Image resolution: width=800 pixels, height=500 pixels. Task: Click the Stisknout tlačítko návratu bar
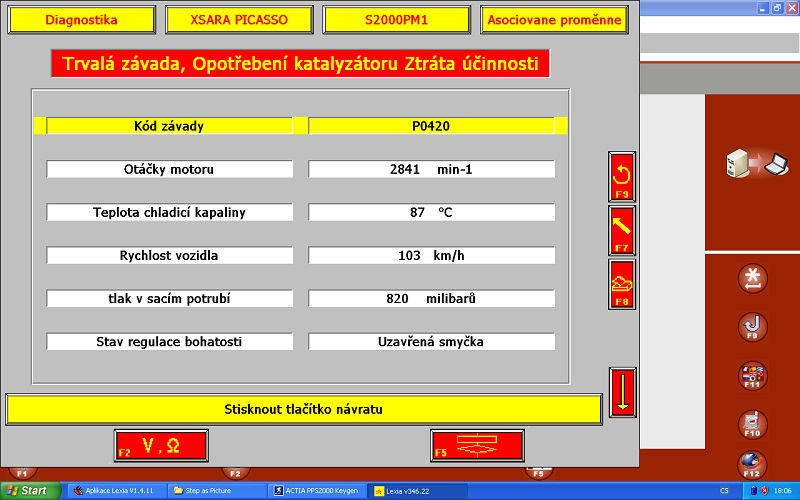(304, 409)
